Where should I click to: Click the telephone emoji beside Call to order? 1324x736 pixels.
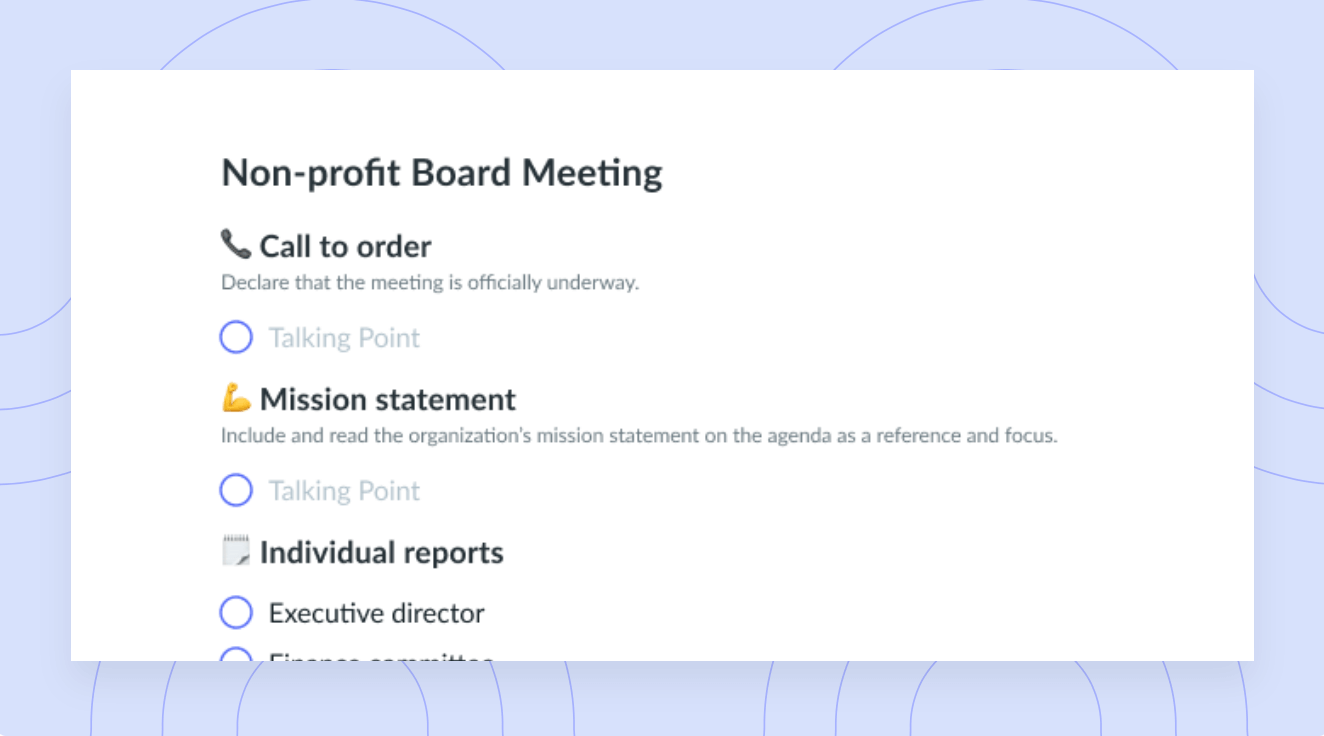click(x=236, y=244)
